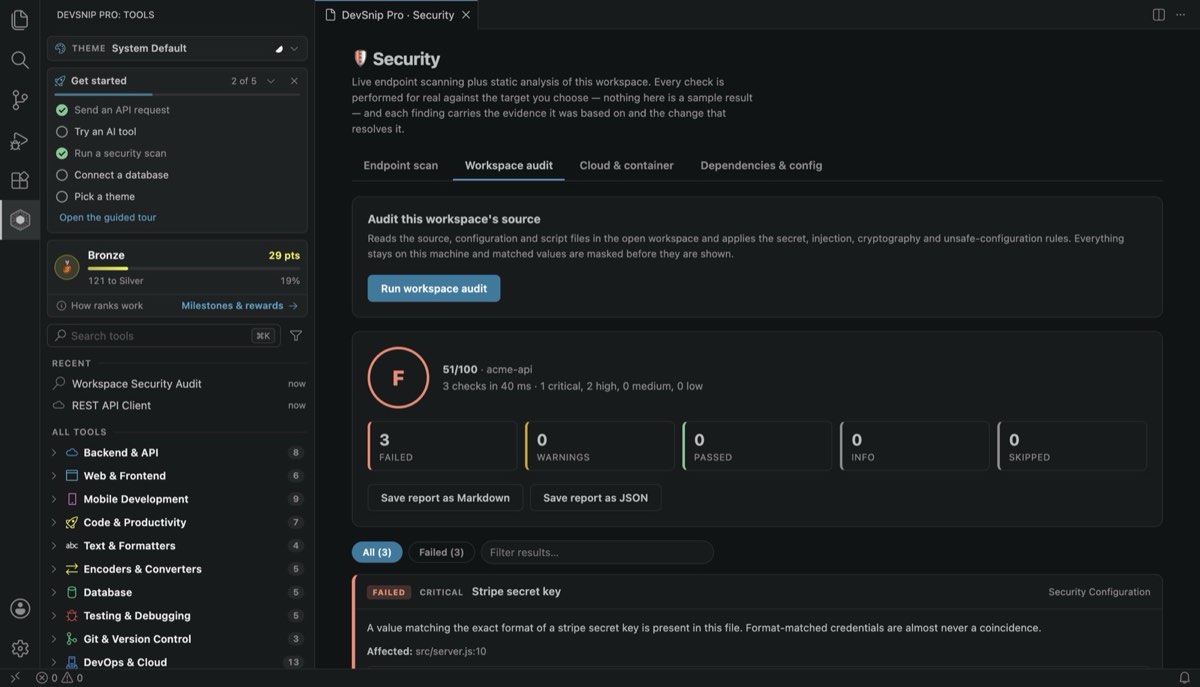Expand the Backend & API category

[x=54, y=453]
